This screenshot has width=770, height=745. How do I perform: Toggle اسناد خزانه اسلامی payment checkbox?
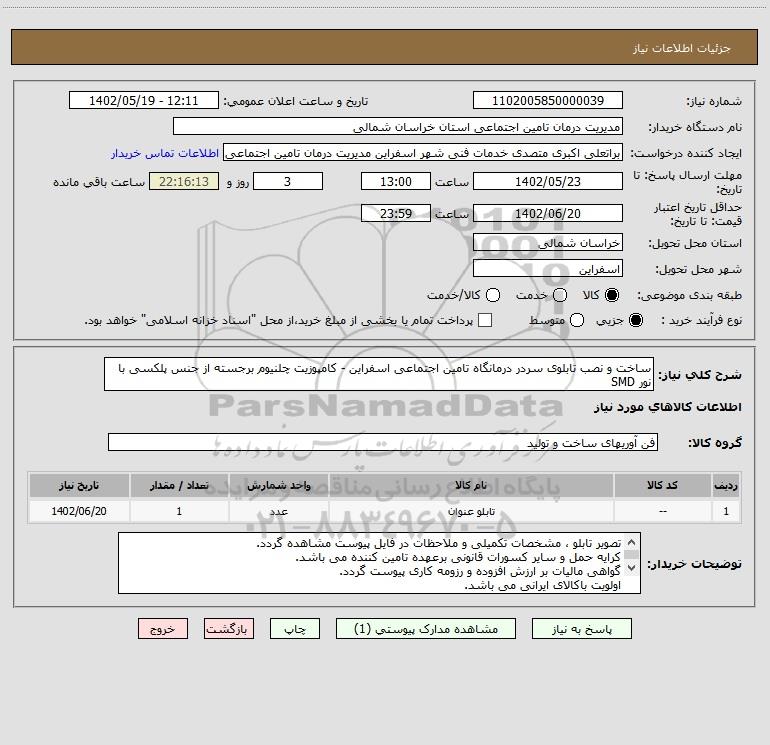(485, 320)
